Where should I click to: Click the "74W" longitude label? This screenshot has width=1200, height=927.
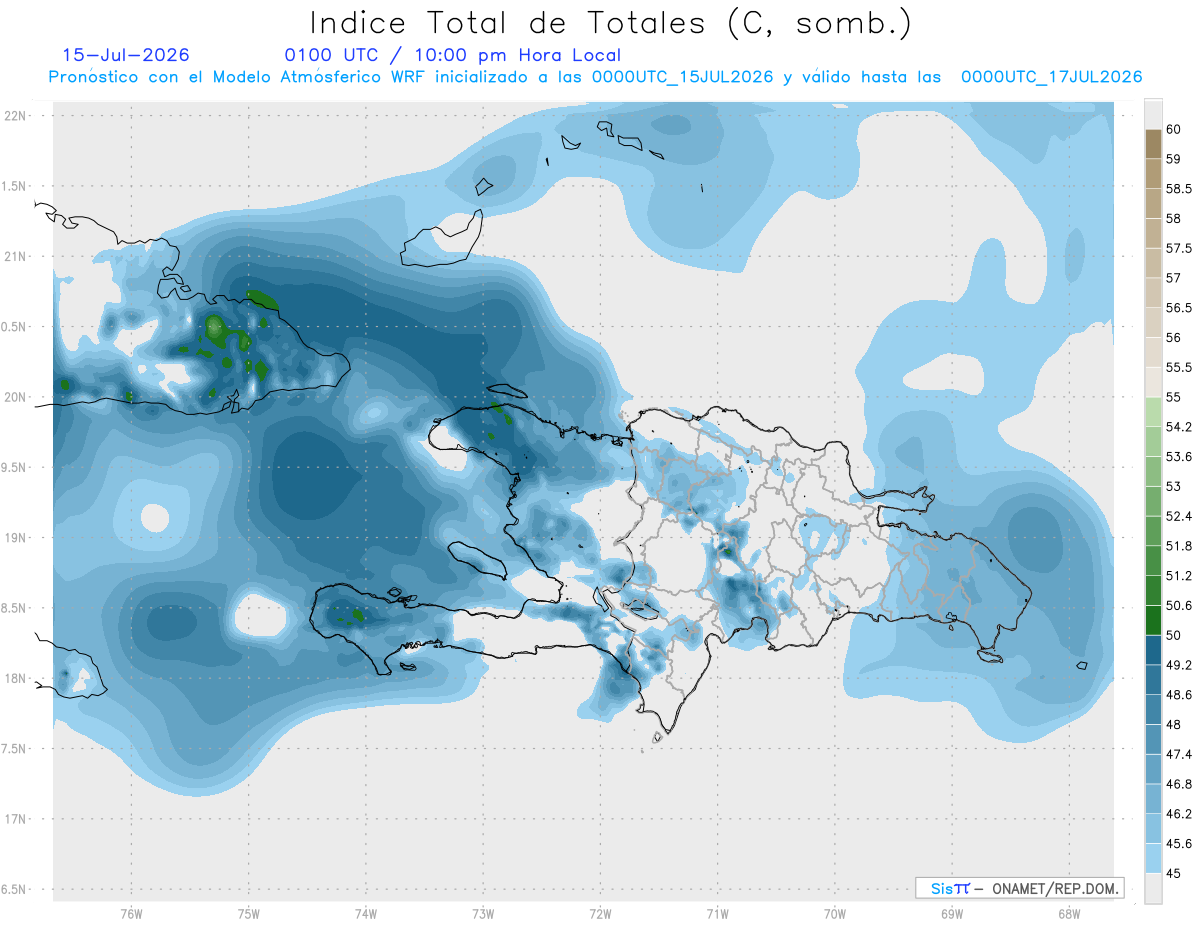point(365,913)
